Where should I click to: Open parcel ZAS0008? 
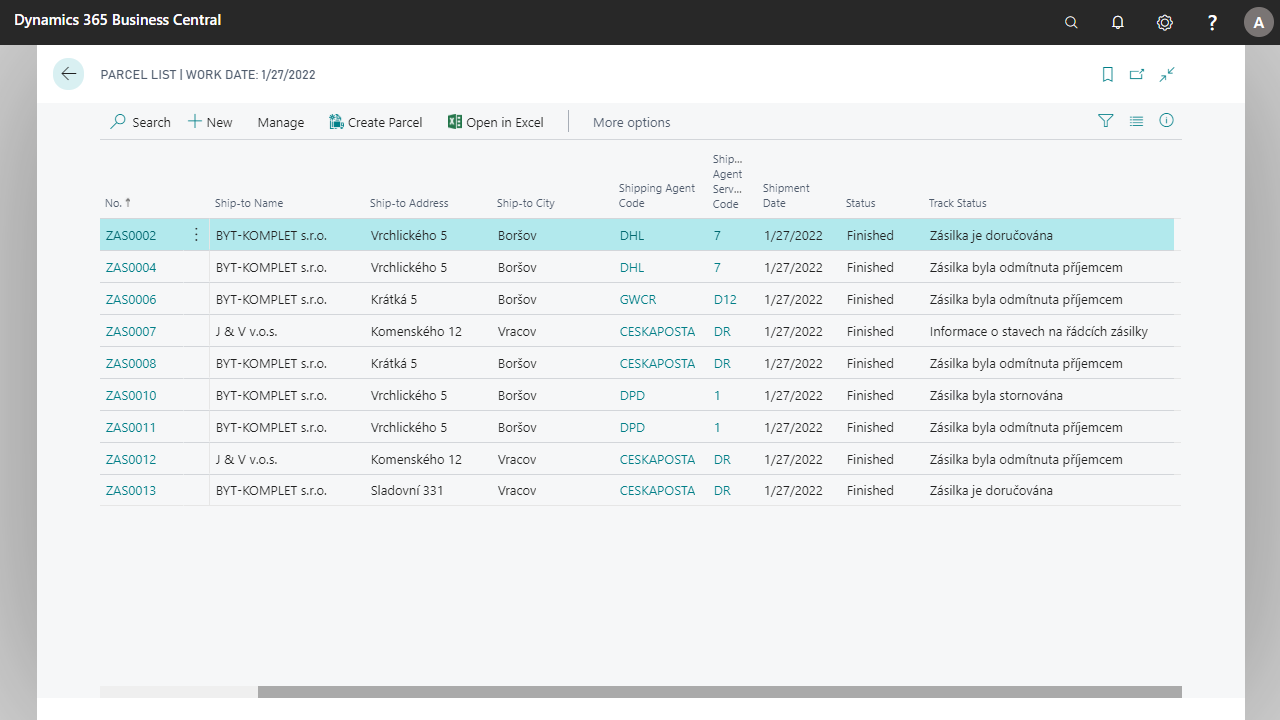pyautogui.click(x=131, y=364)
